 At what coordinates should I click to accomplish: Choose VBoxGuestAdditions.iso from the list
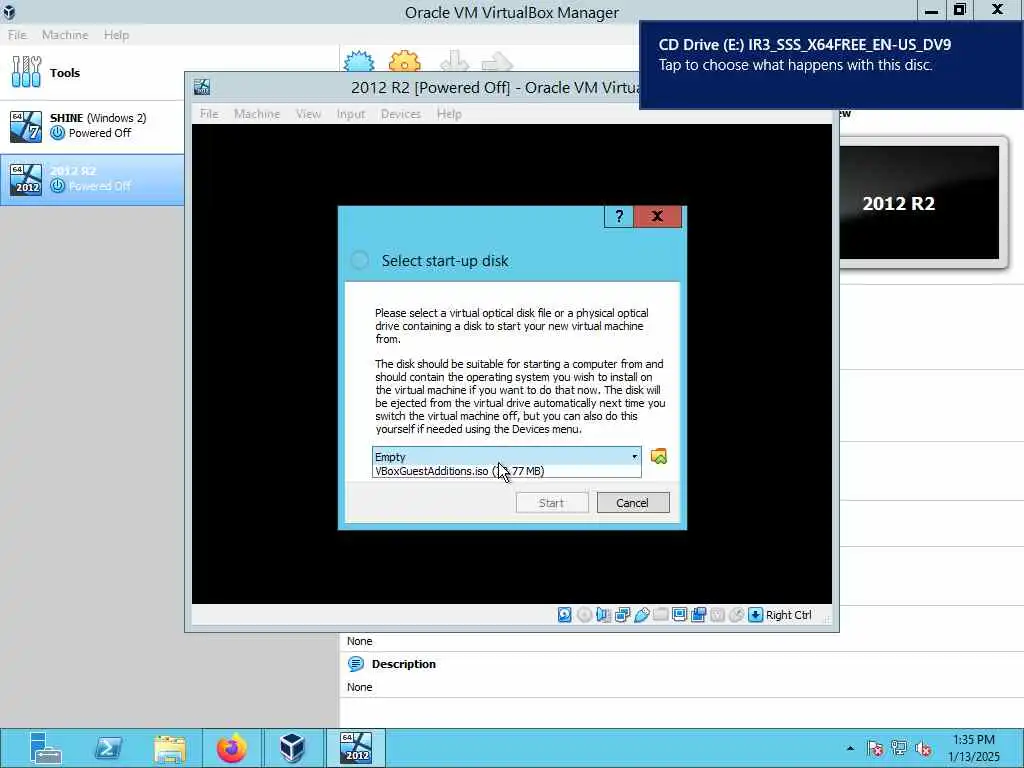click(506, 471)
